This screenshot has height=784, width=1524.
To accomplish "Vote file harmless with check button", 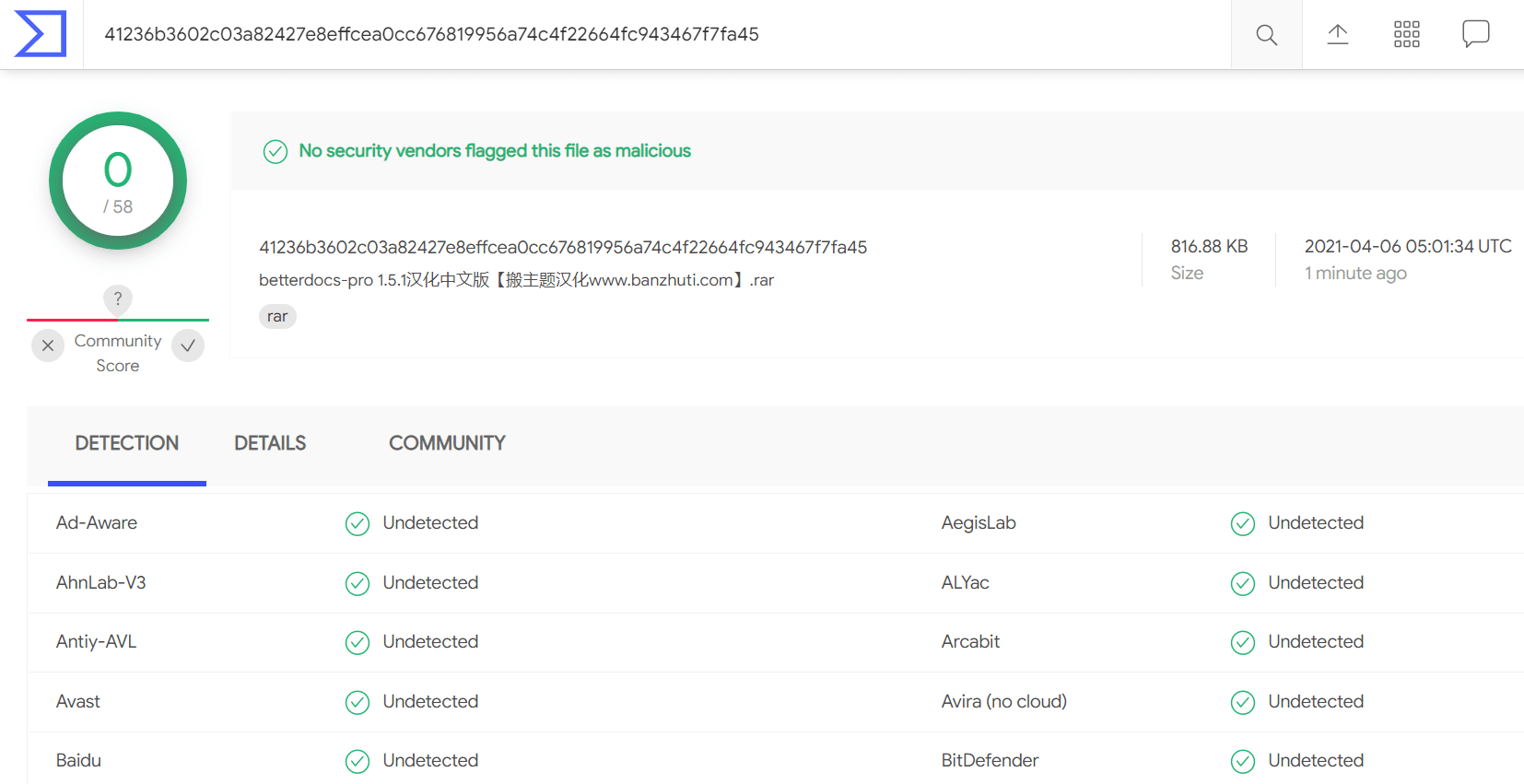I will point(188,345).
